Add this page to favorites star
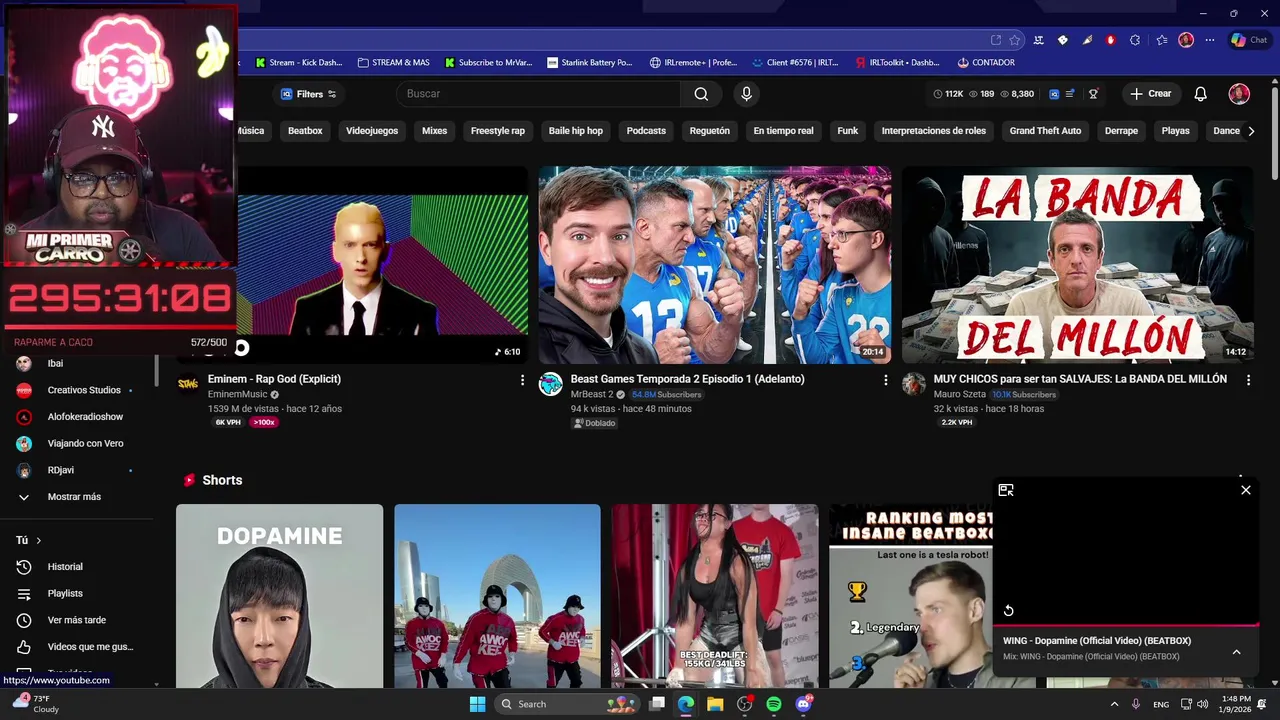The image size is (1280, 720). click(1015, 40)
